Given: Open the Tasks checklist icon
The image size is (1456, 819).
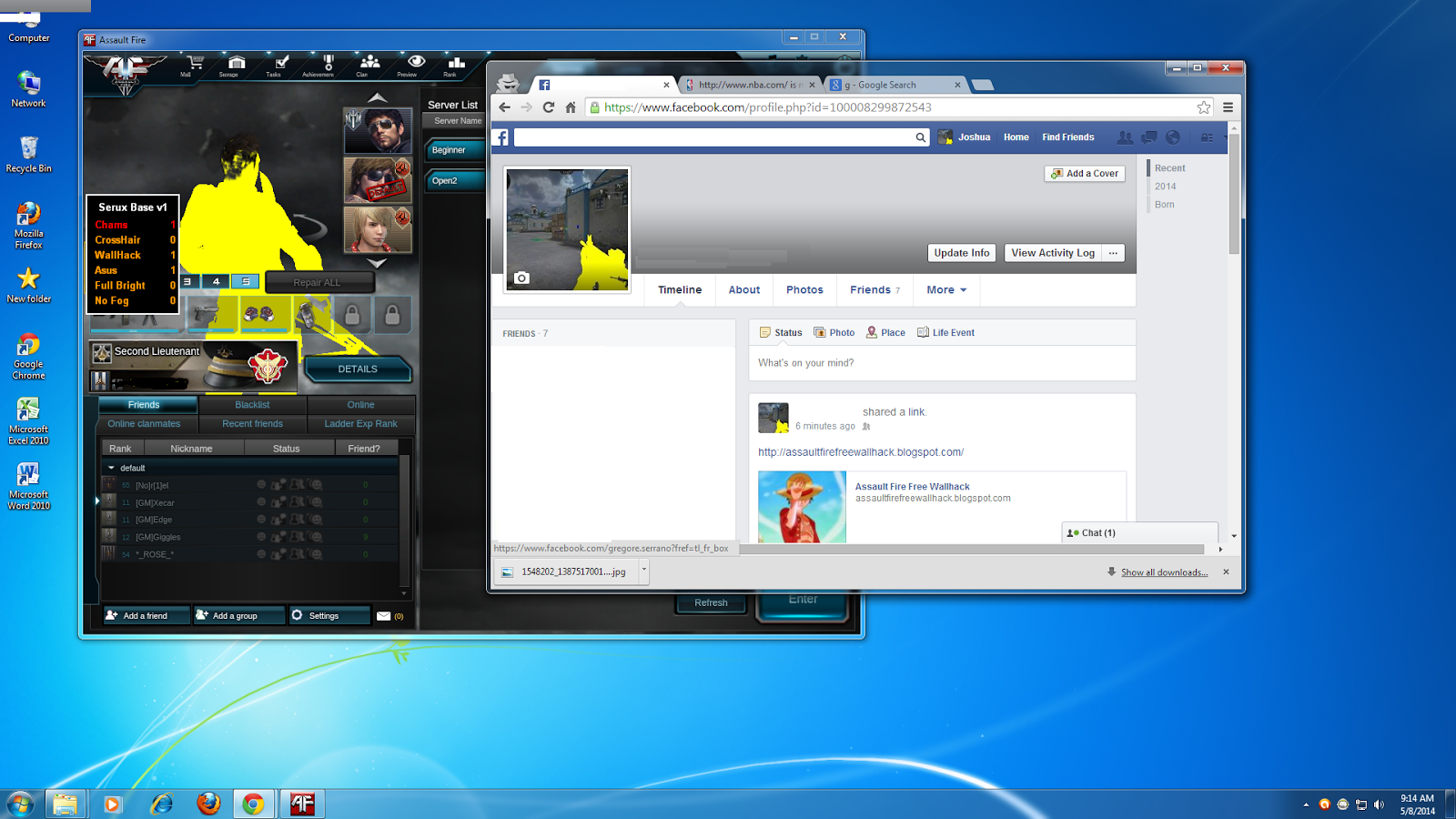Looking at the screenshot, I should point(281,64).
